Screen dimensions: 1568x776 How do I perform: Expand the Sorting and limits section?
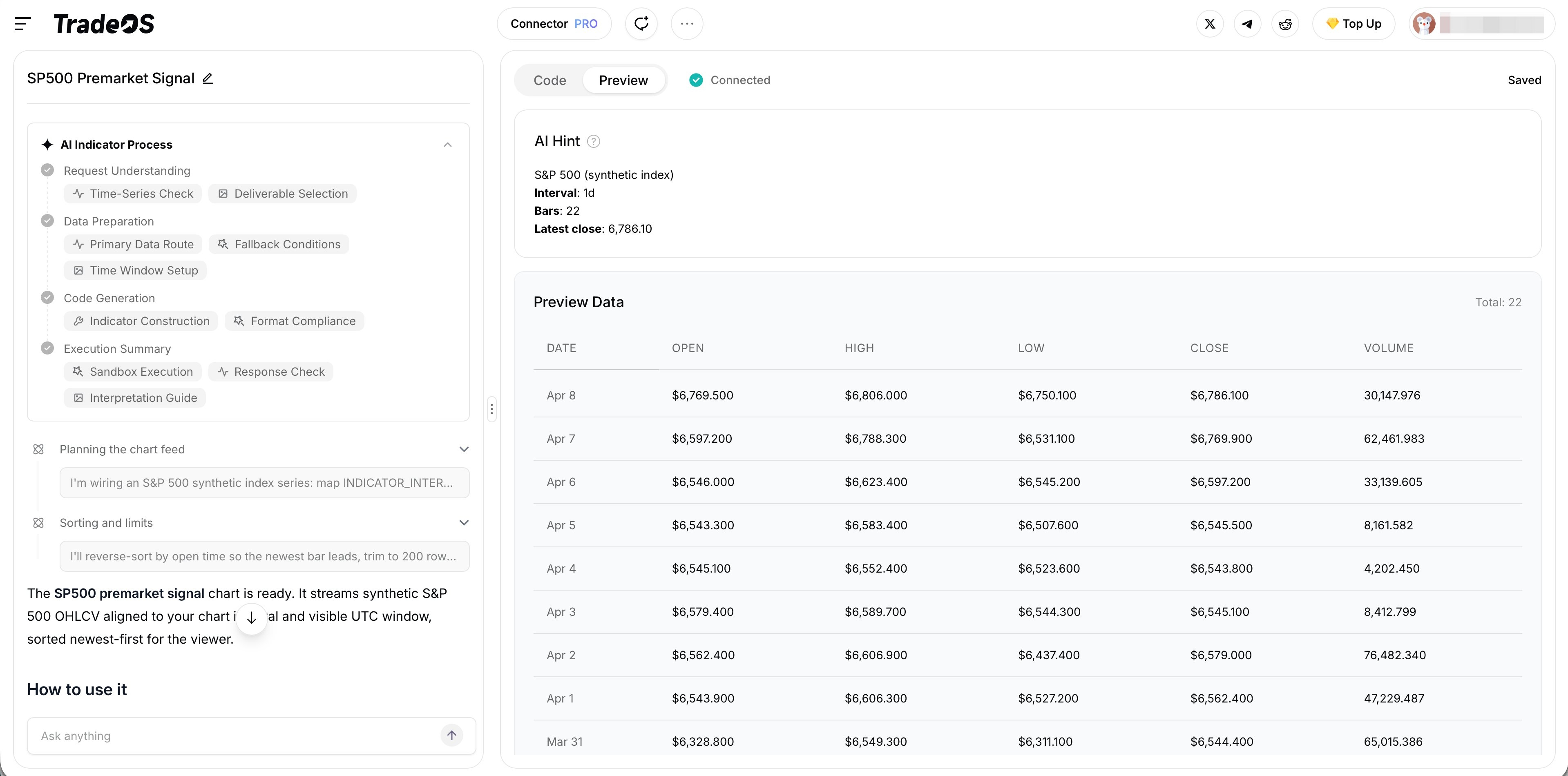tap(463, 523)
